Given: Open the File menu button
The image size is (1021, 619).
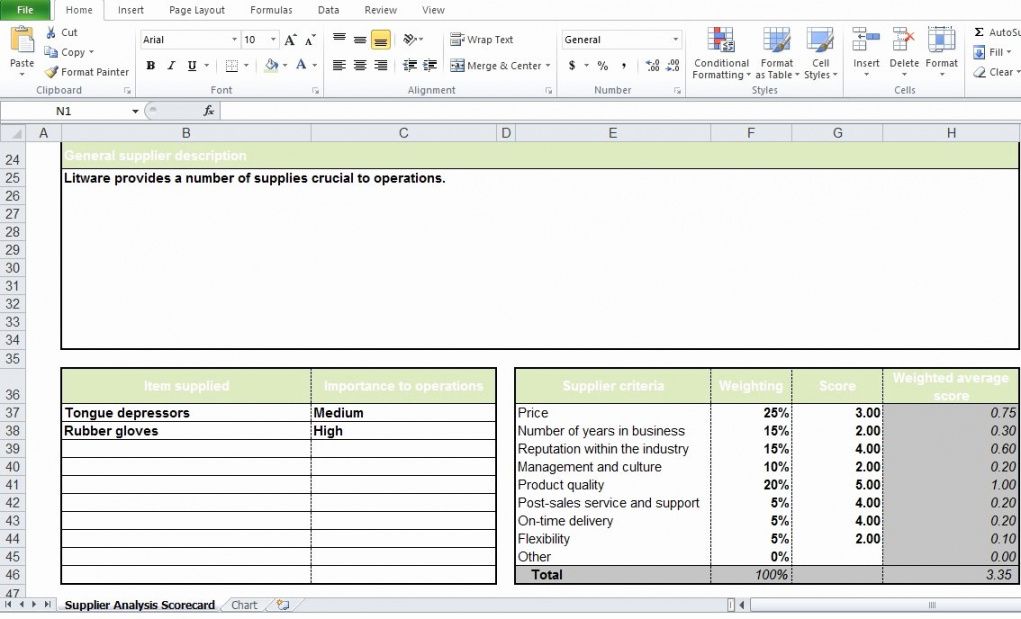Looking at the screenshot, I should 25,10.
